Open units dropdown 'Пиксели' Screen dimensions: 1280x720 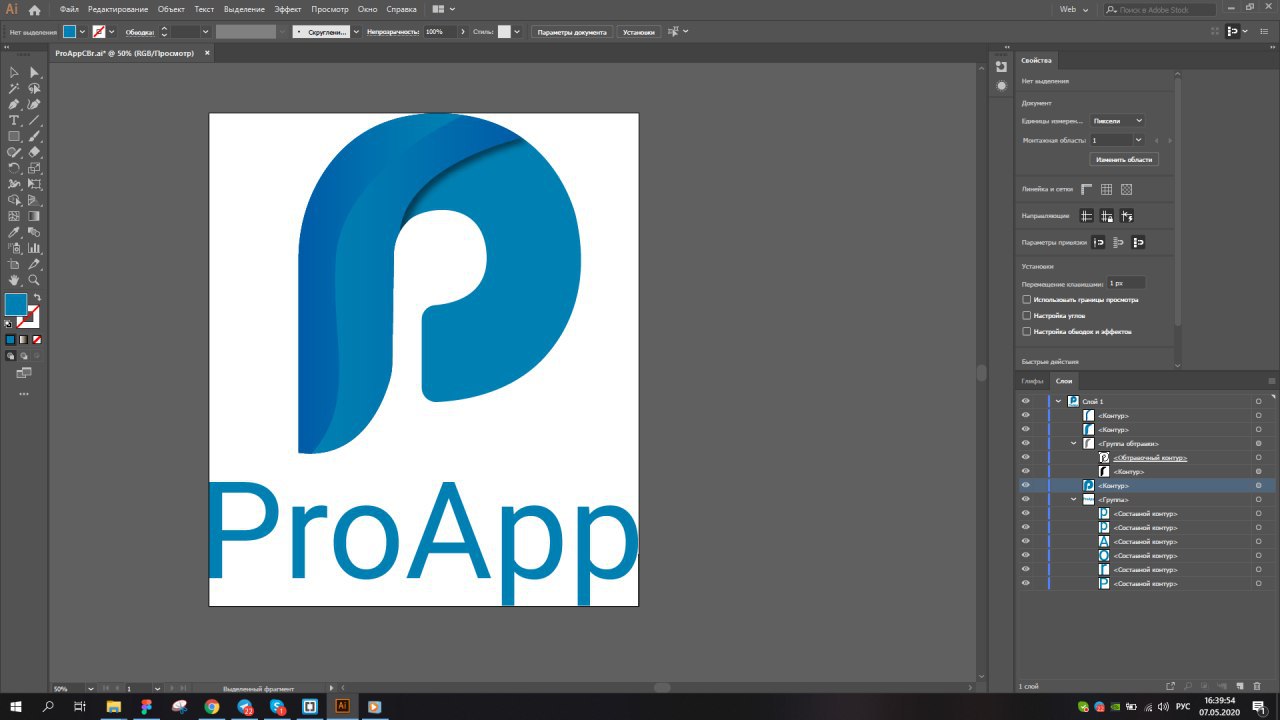[1117, 120]
